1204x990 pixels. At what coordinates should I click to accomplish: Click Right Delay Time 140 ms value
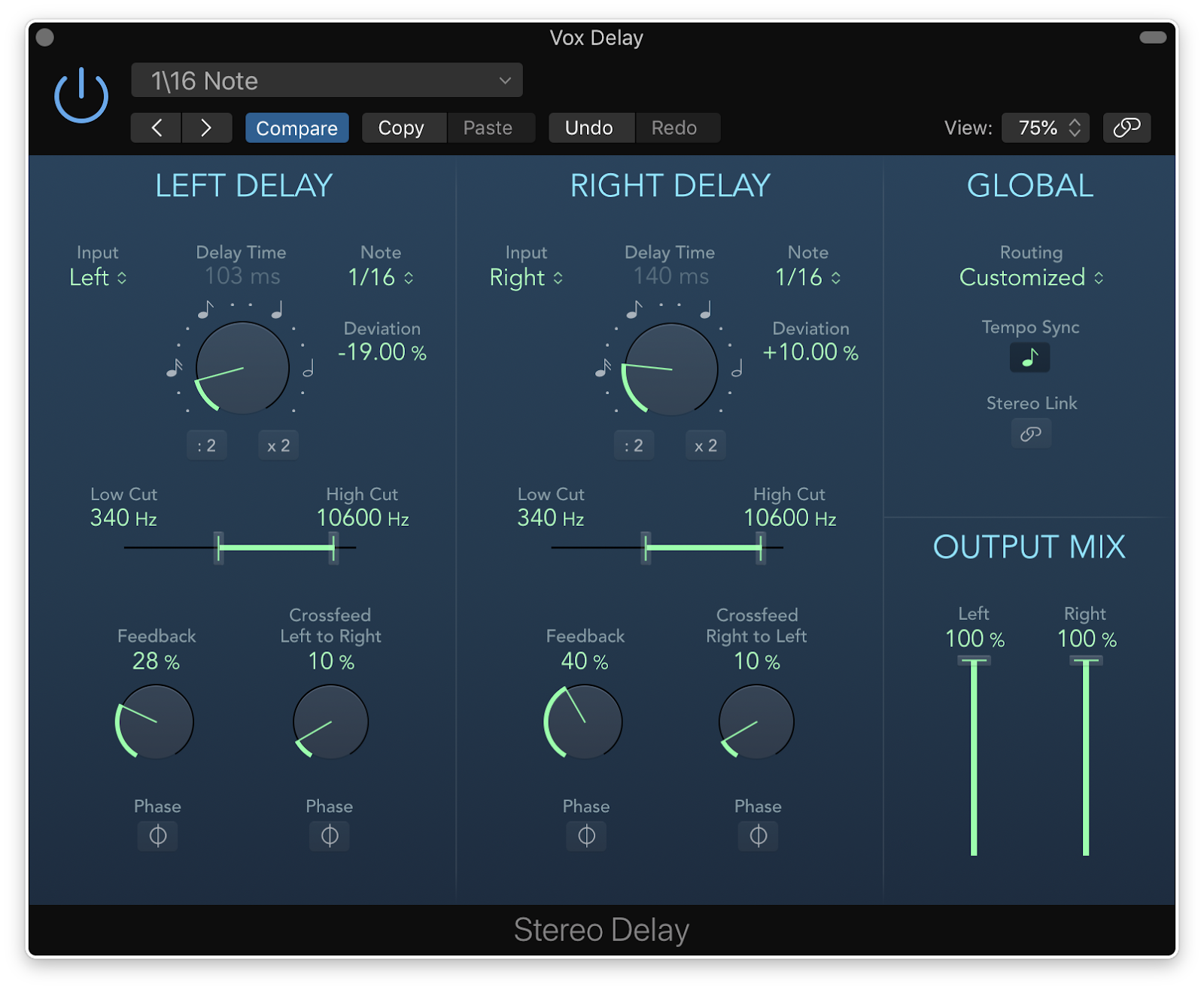(x=670, y=276)
